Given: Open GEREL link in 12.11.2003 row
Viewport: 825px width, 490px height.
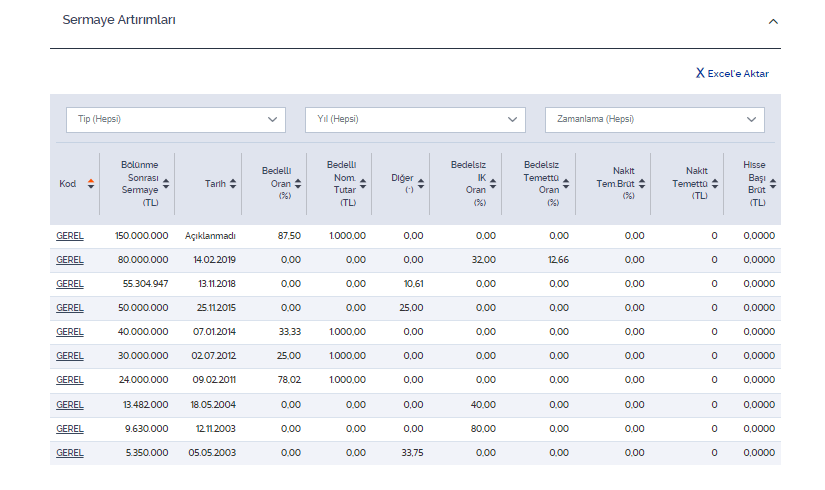Looking at the screenshot, I should click(x=70, y=429).
